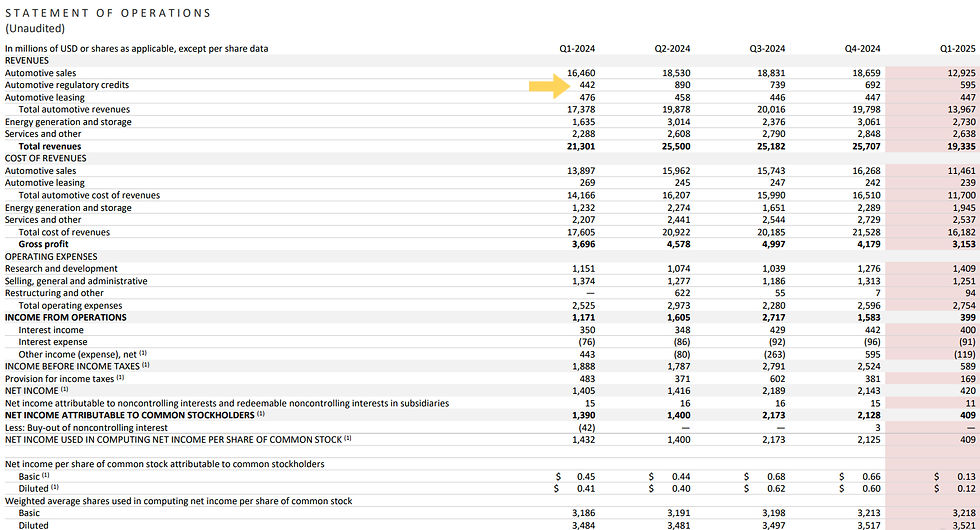Click the '(Unaudited)' subtitle
The width and height of the screenshot is (980, 530).
click(x=35, y=29)
